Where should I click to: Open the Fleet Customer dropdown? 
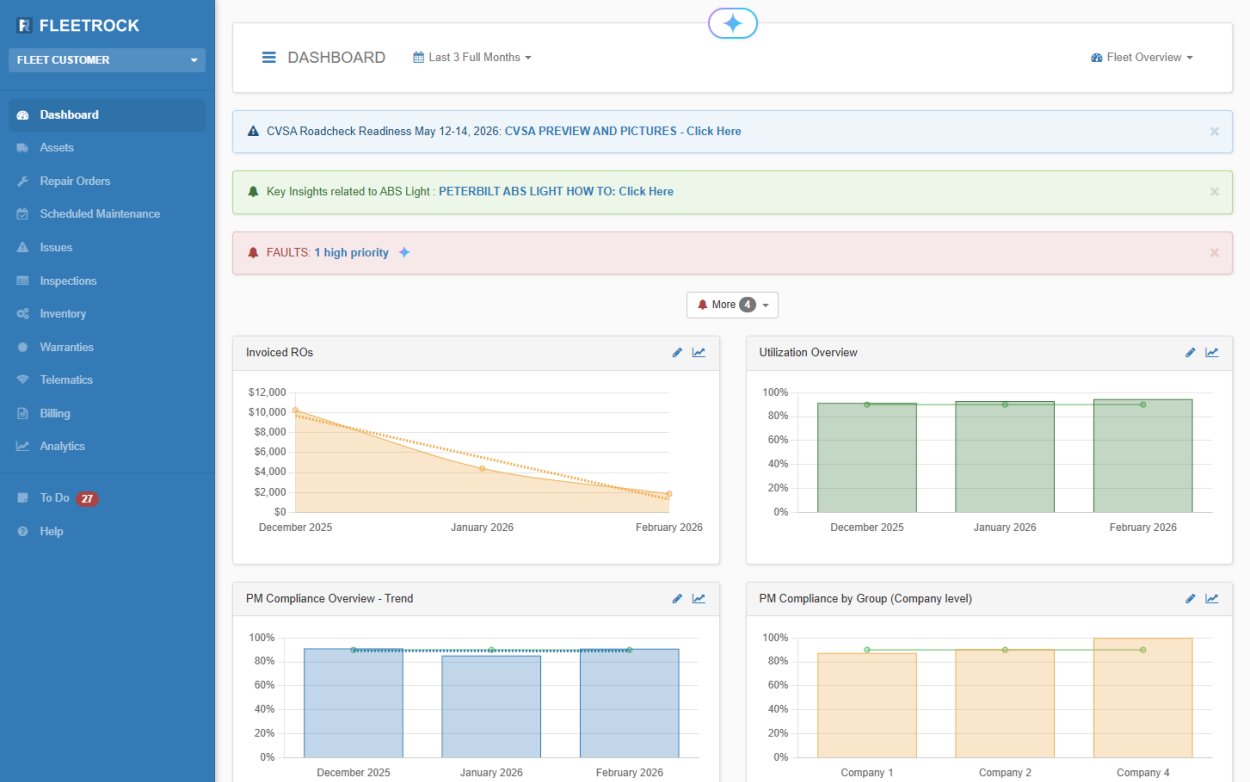click(x=107, y=60)
